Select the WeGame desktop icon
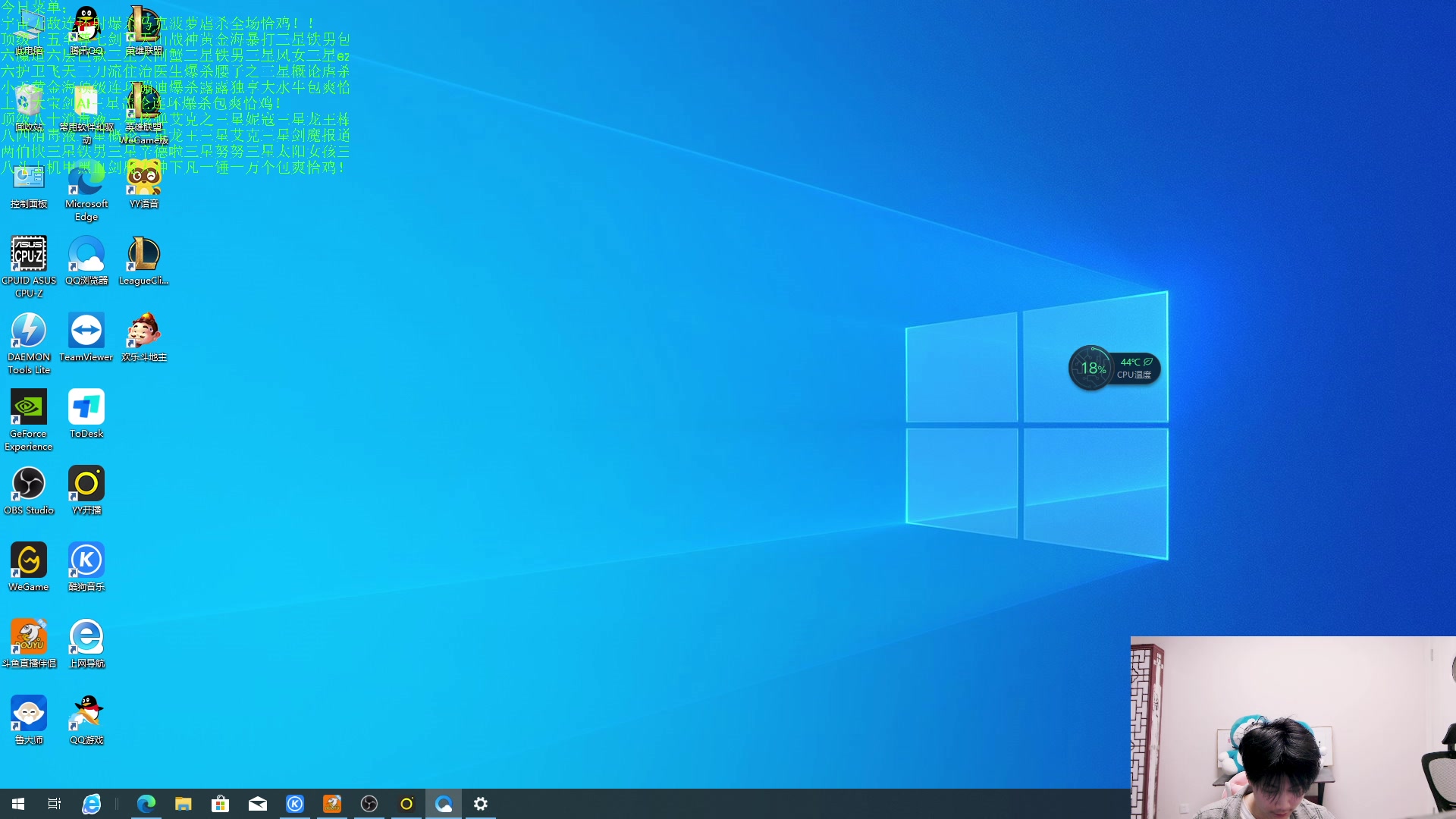 click(29, 561)
